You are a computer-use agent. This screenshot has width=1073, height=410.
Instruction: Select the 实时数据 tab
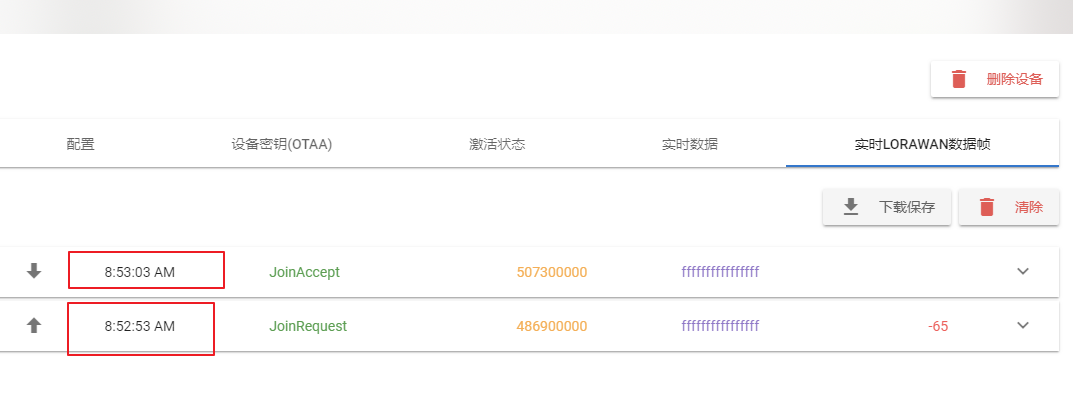(690, 144)
